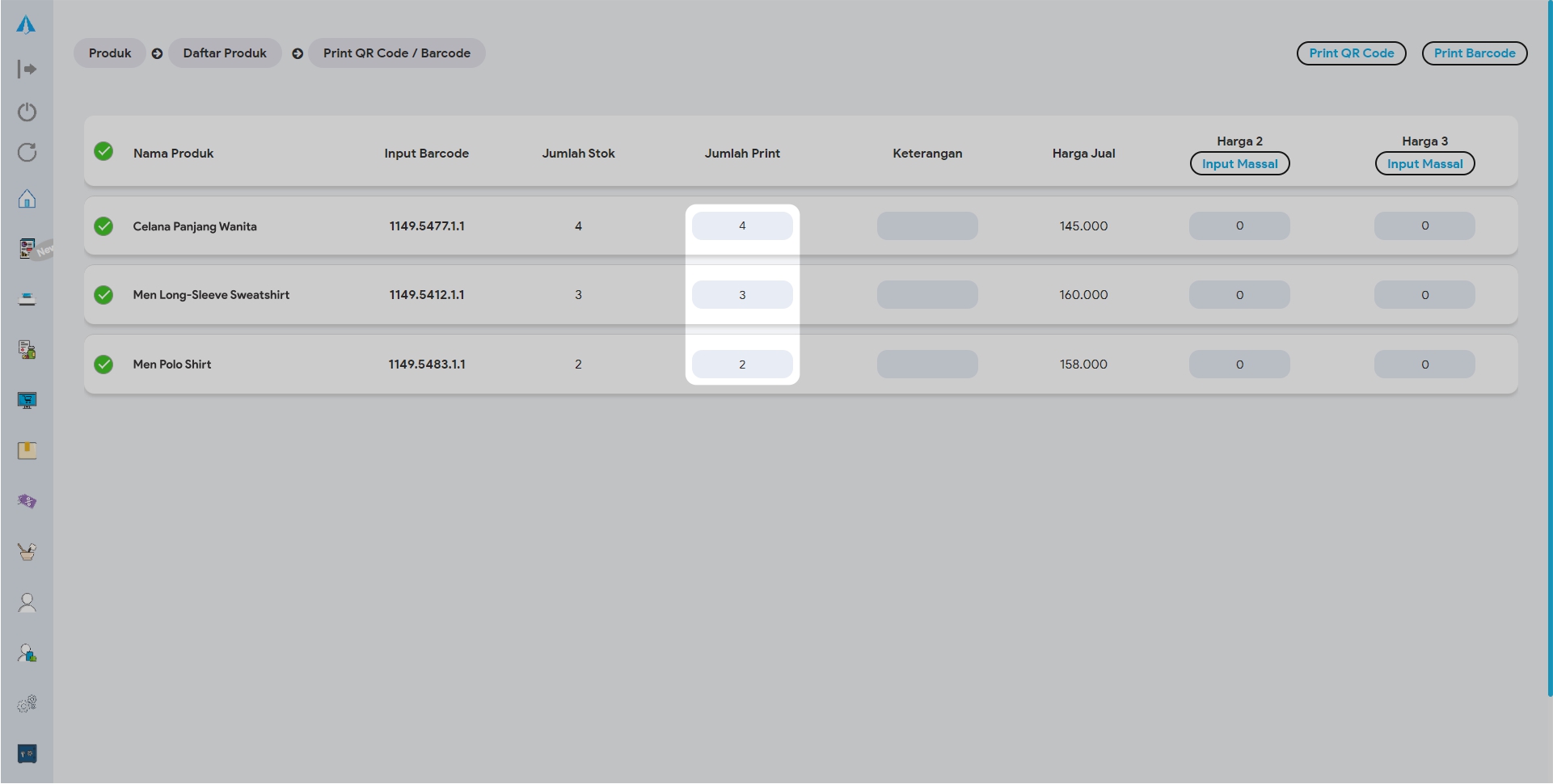Click the Print QR Code button
Viewport: 1553px width, 784px height.
click(x=1351, y=53)
